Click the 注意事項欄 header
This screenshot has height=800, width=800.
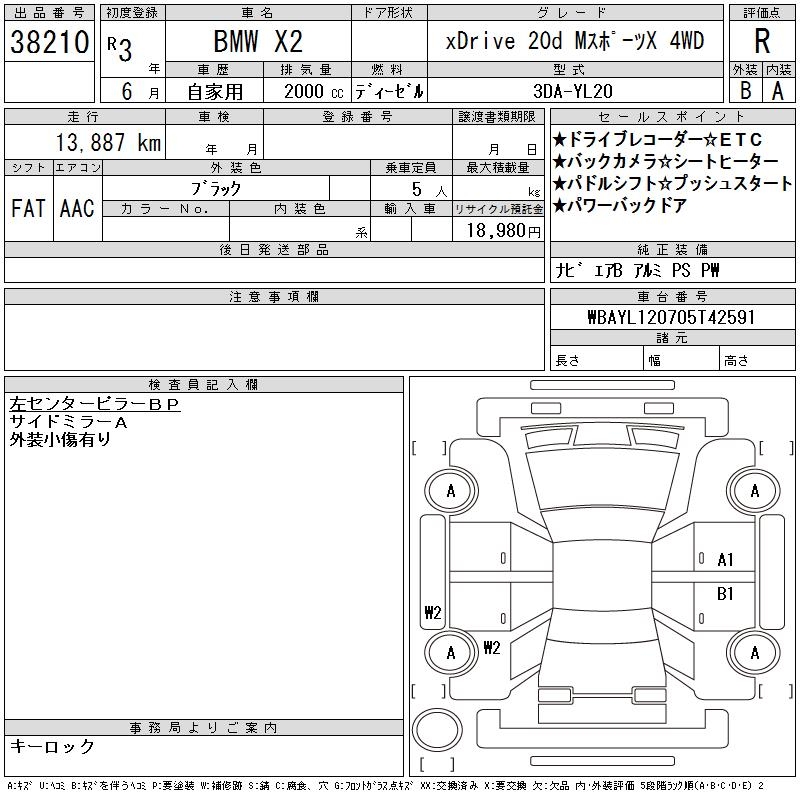(274, 296)
